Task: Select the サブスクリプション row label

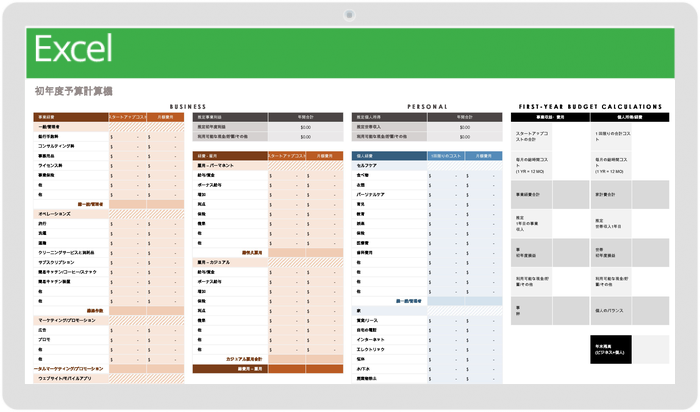Action: point(58,262)
